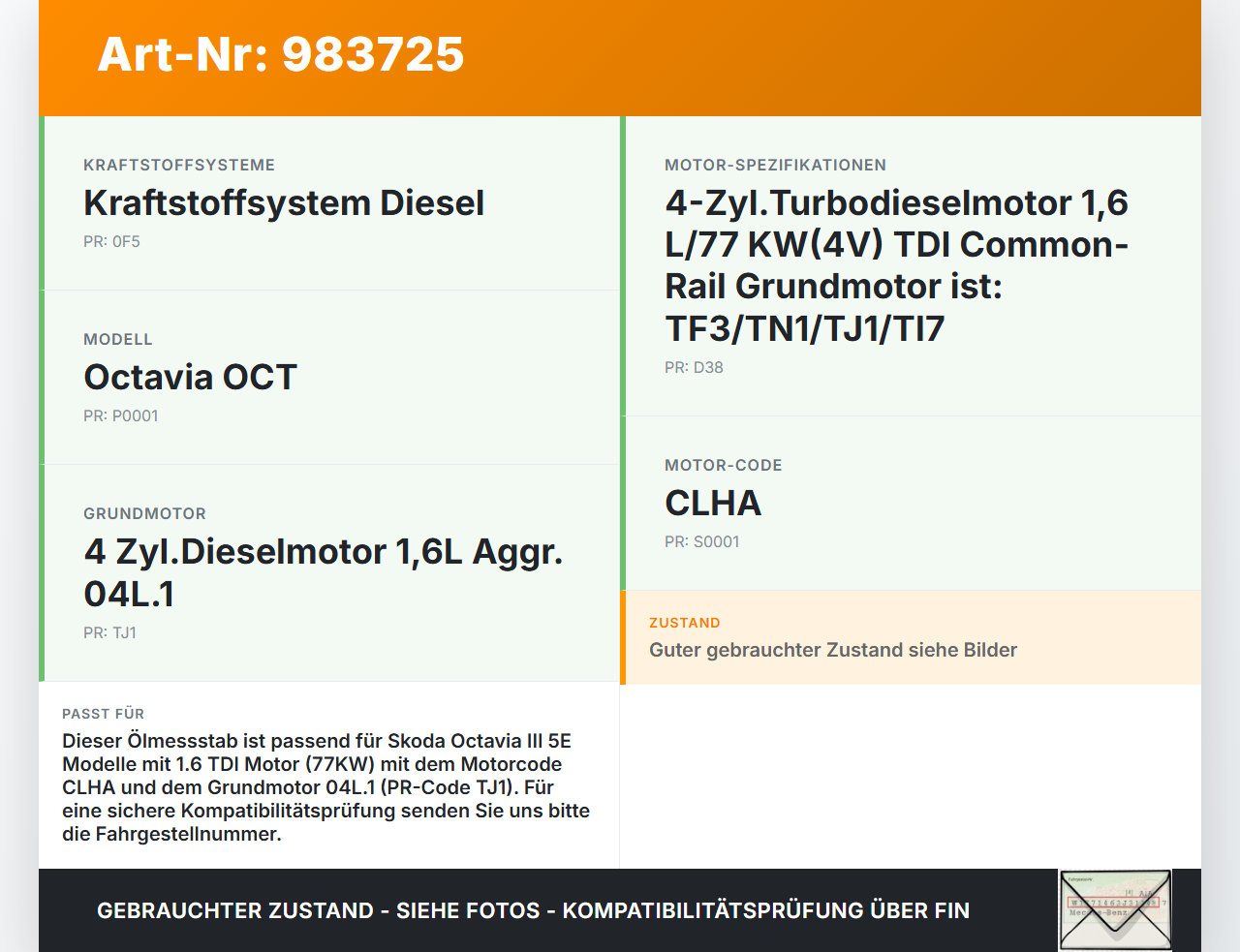The width and height of the screenshot is (1240, 952).
Task: Select the Octavia OCT model title
Action: (x=190, y=378)
